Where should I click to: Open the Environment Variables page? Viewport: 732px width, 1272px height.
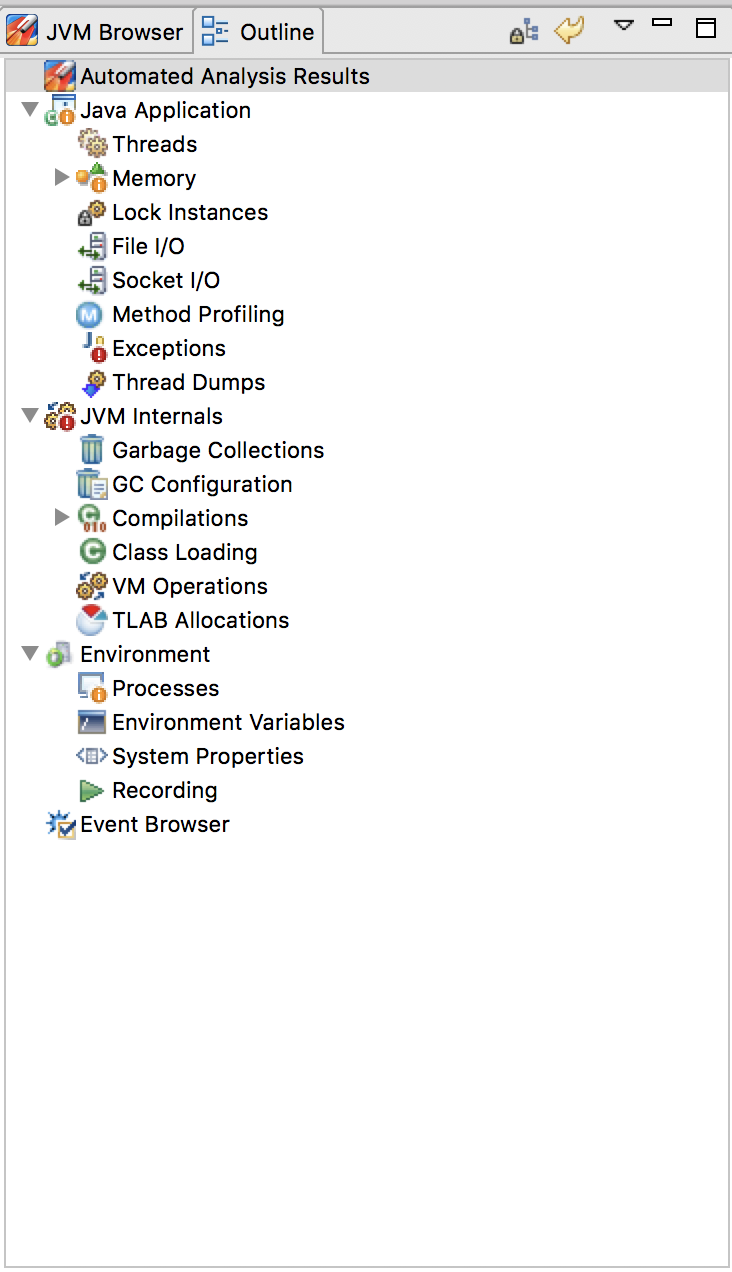point(228,722)
